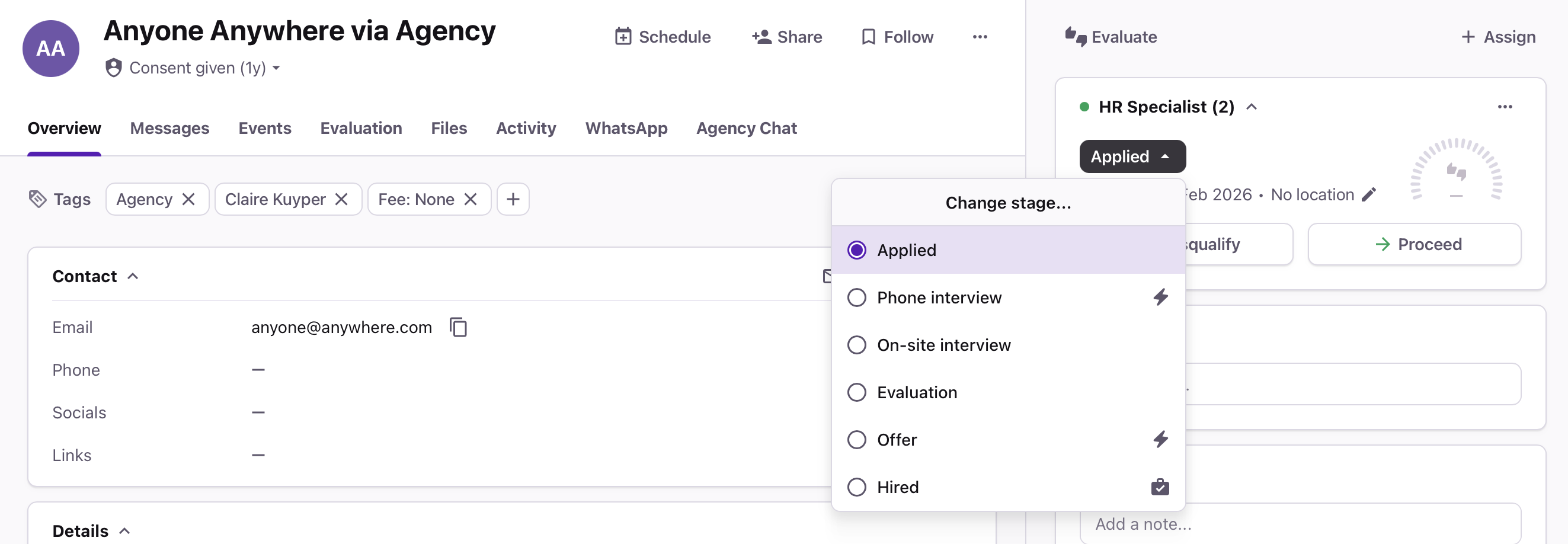The image size is (1568, 544).
Task: Click the consent shield icon
Action: [x=113, y=68]
